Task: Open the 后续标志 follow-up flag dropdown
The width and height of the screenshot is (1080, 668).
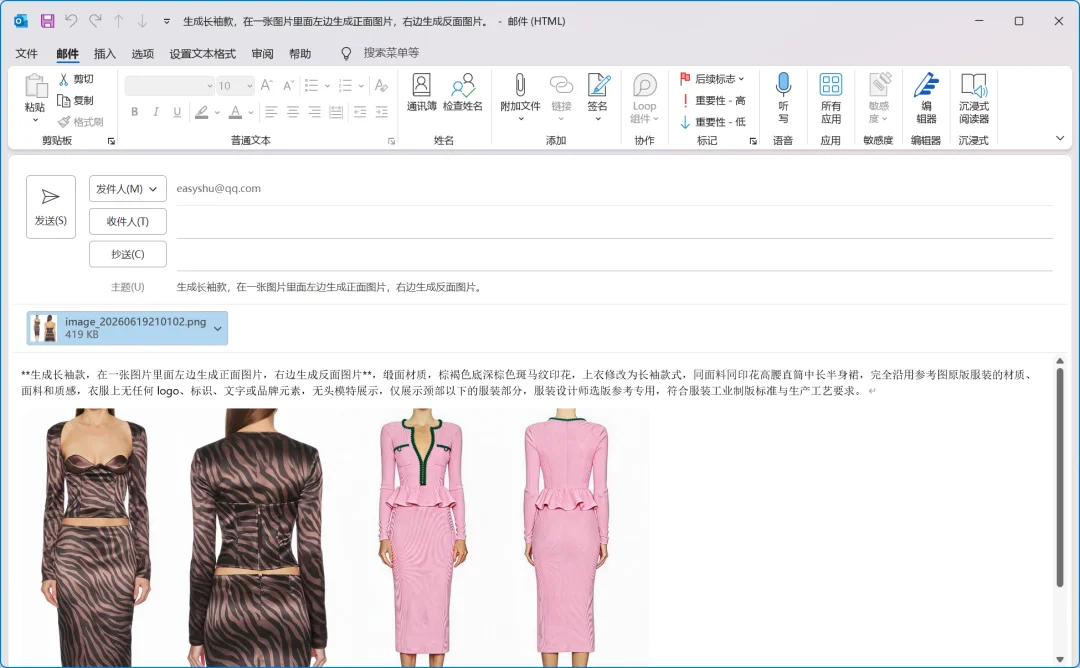Action: [713, 79]
